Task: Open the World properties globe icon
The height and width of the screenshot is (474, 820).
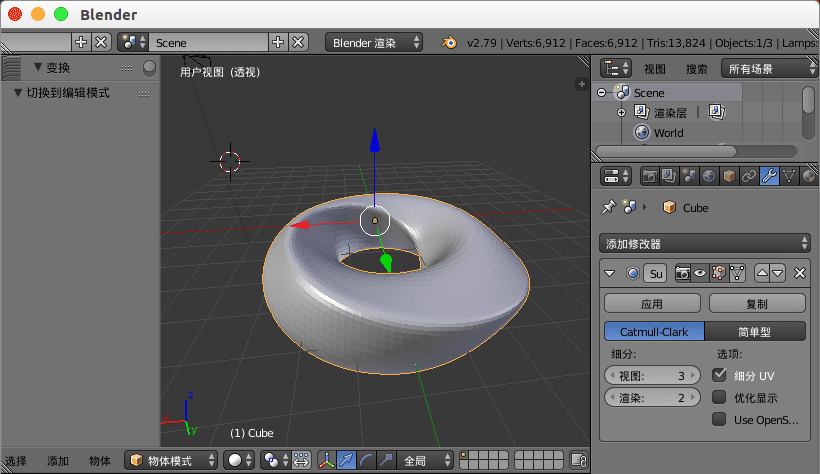Action: click(709, 177)
